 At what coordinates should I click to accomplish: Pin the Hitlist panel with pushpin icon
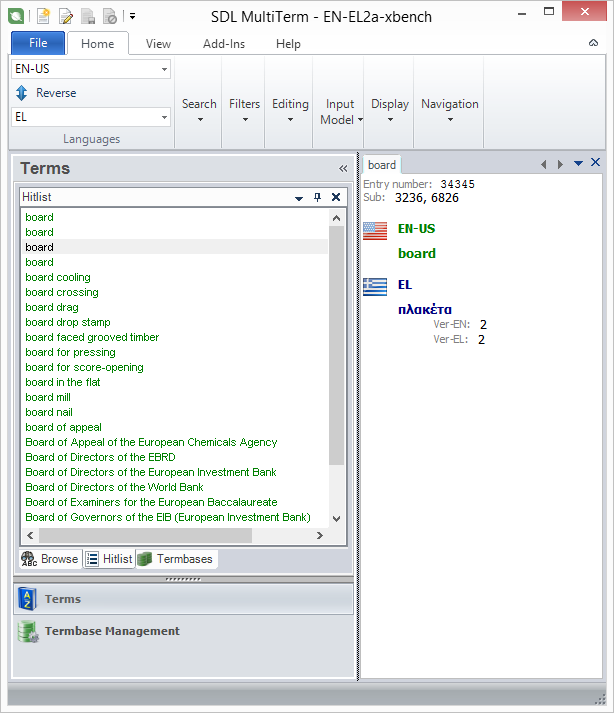tap(317, 197)
